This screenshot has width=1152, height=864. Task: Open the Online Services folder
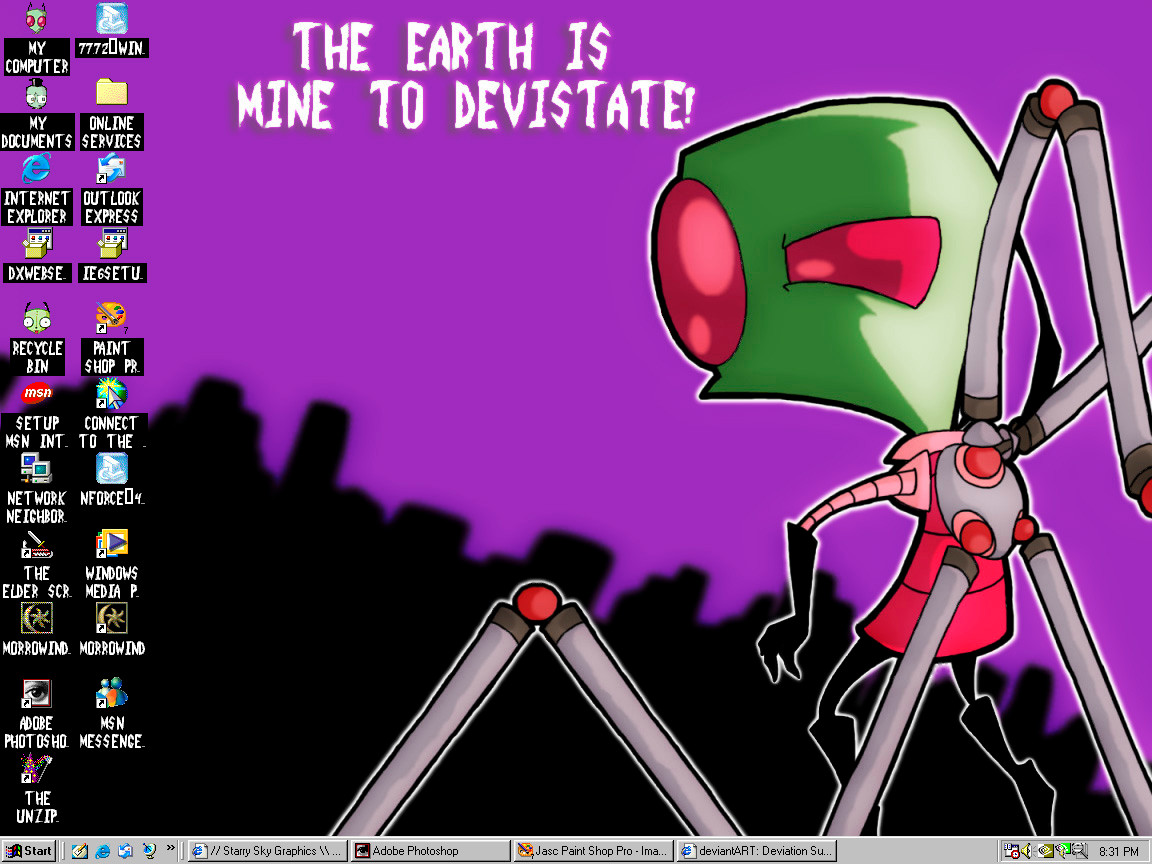click(x=112, y=114)
